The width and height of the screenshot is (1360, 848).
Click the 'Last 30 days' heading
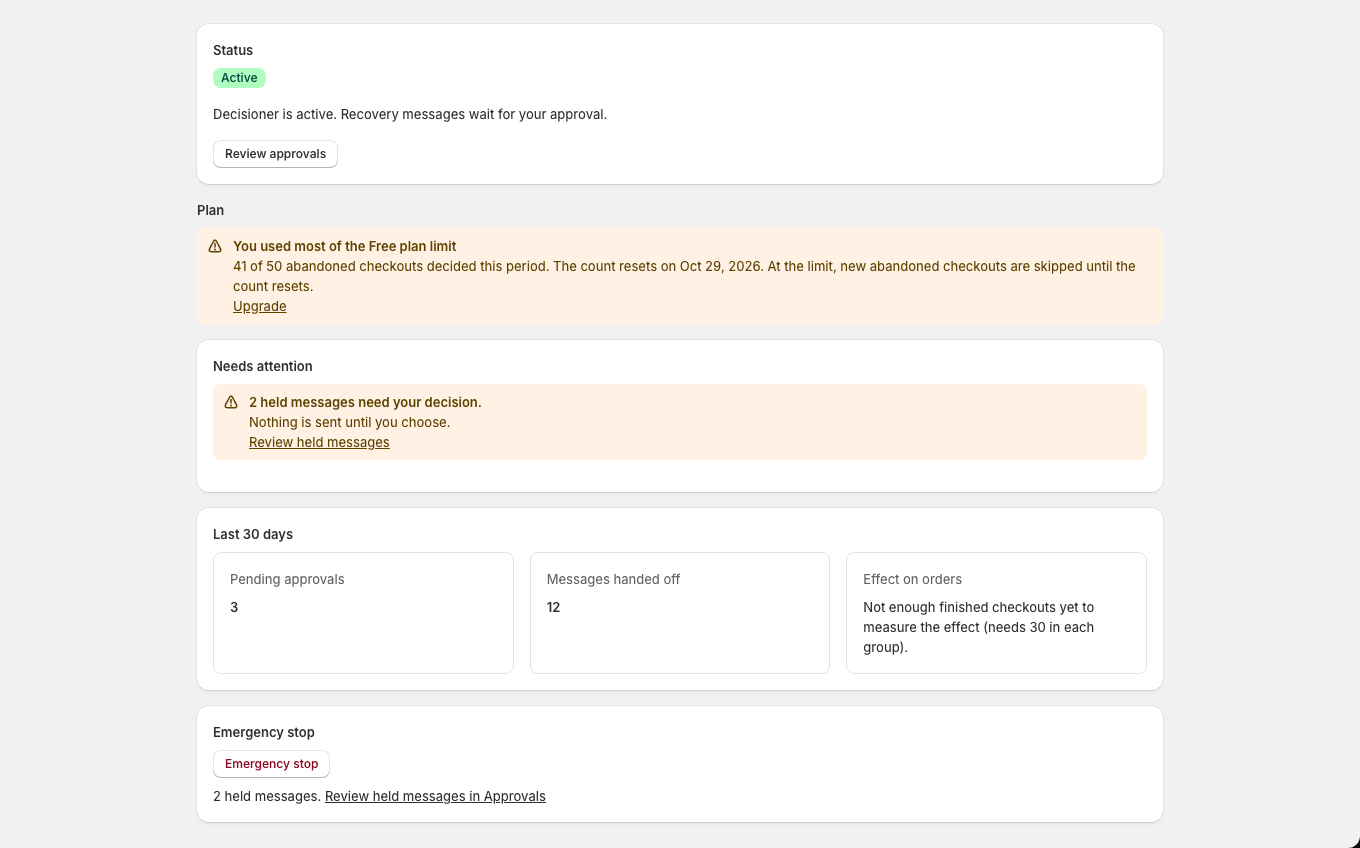pos(253,534)
